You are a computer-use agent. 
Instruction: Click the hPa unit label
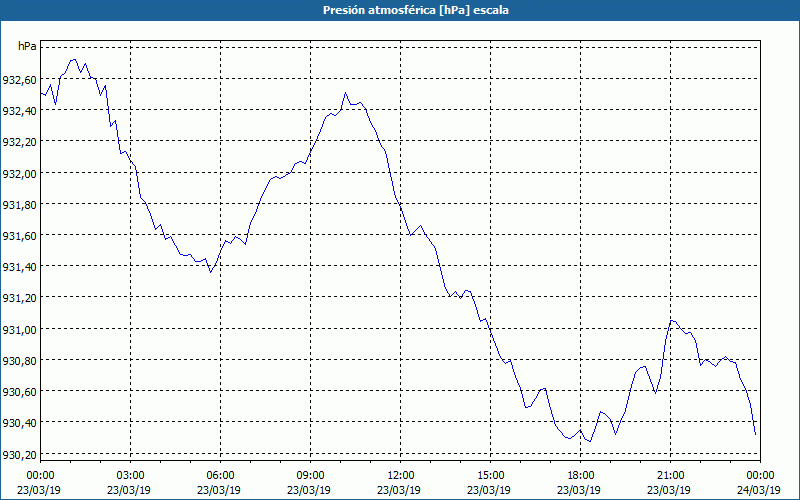(27, 46)
